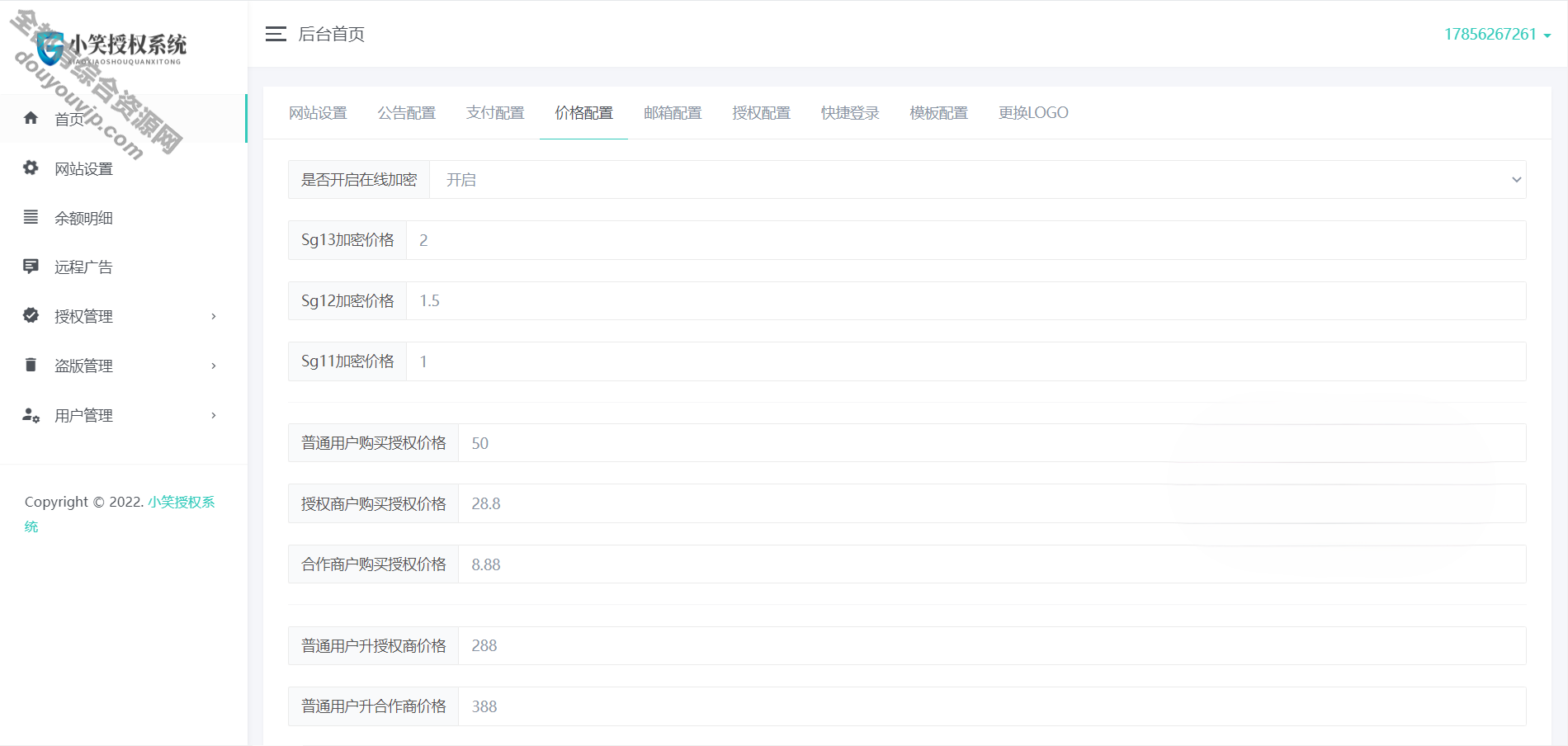1568x746 pixels.
Task: Click the 普通用户购买授权价格 input field
Action: pyautogui.click(x=992, y=443)
